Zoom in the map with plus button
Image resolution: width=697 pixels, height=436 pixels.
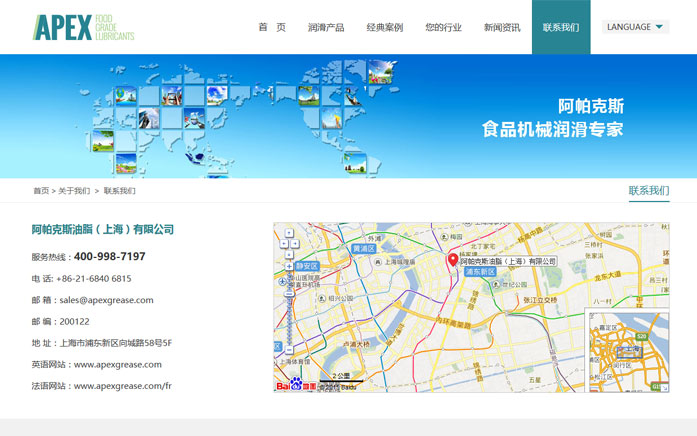(x=289, y=266)
